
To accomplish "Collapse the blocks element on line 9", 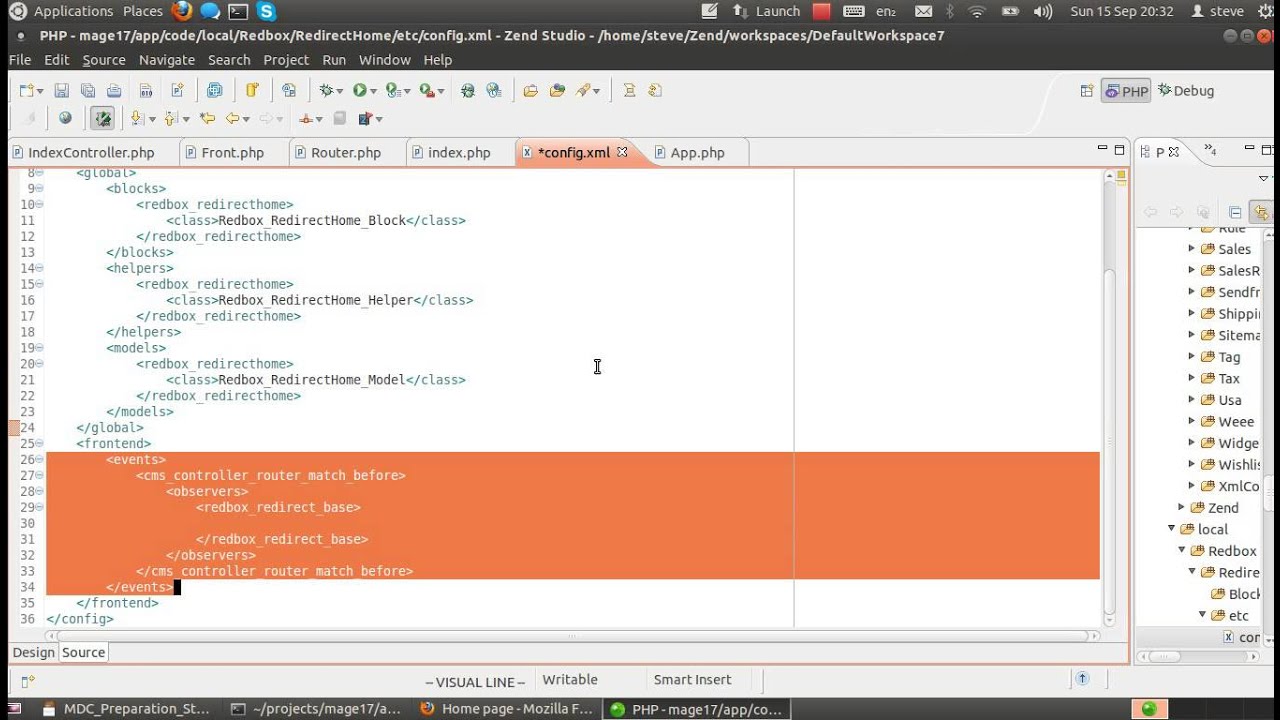I will [x=39, y=188].
